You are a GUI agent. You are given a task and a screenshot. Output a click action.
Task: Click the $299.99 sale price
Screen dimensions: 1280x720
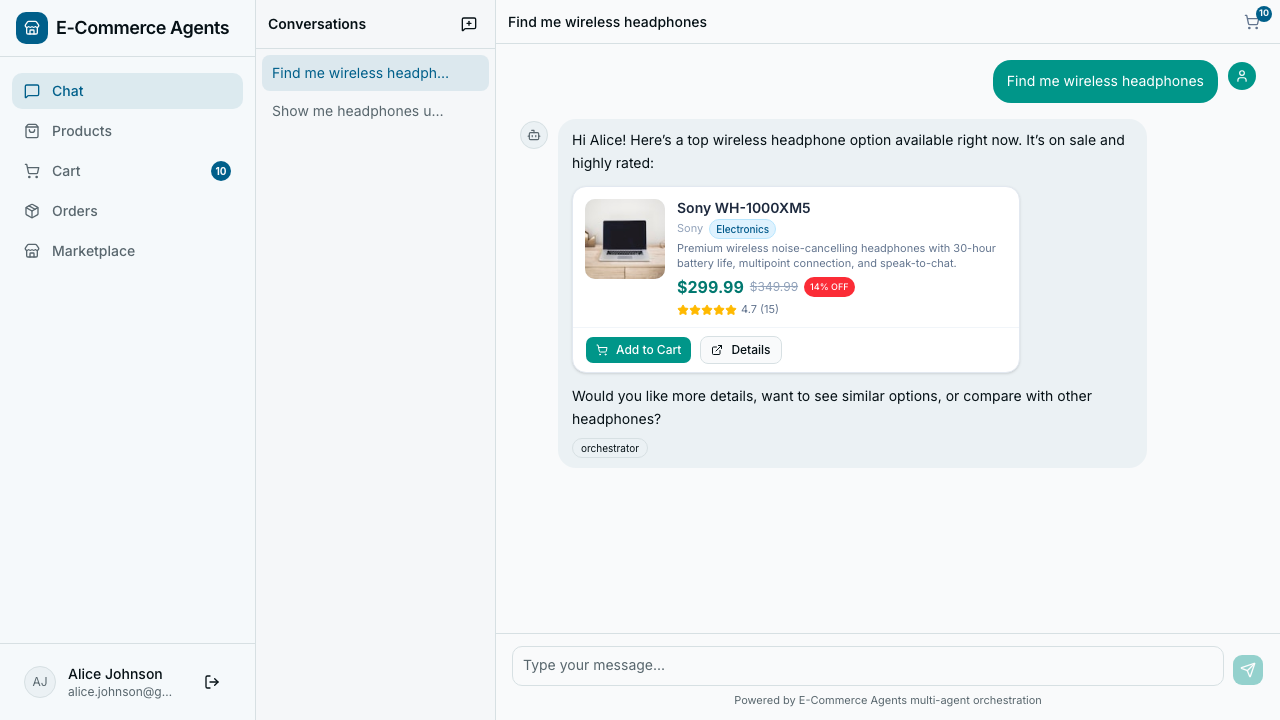710,287
